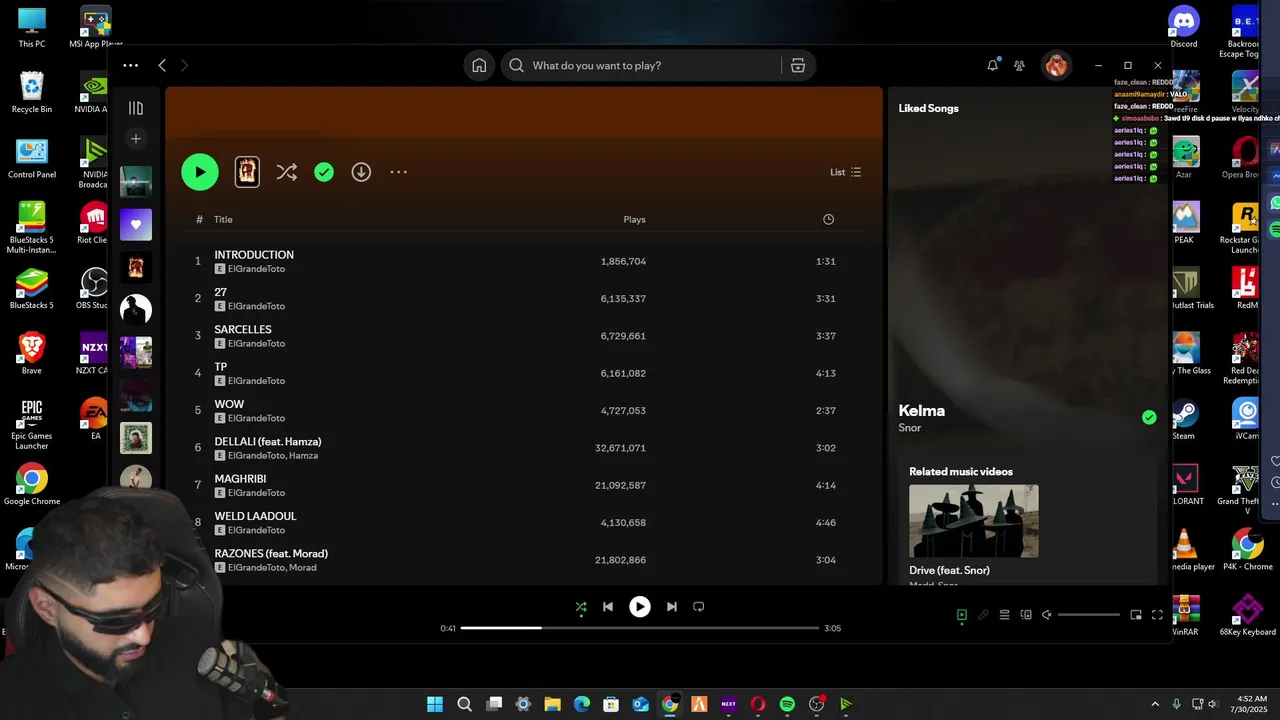Image resolution: width=1280 pixels, height=720 pixels.
Task: Skip to the next track
Action: pos(672,606)
